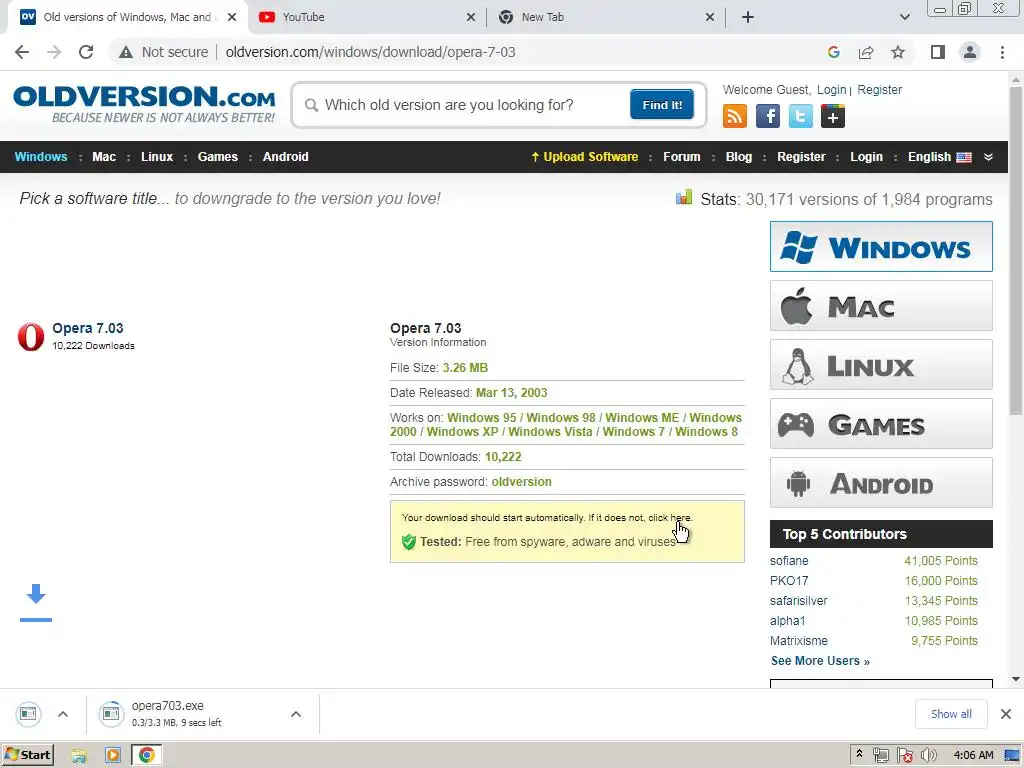Open the RSS feed icon
Screen dimensions: 1024x768
pos(735,116)
